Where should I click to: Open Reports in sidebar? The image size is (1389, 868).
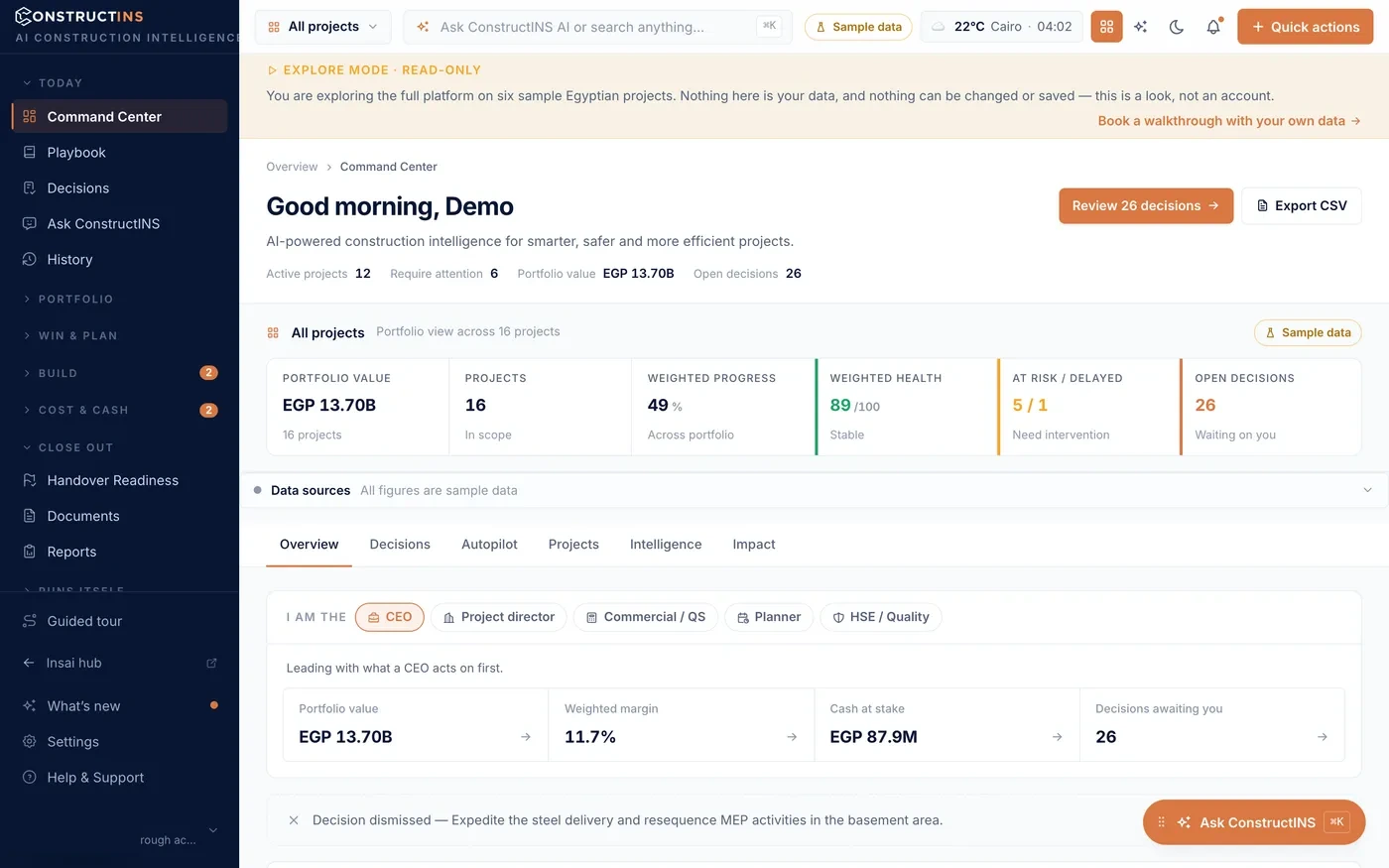coord(119,552)
